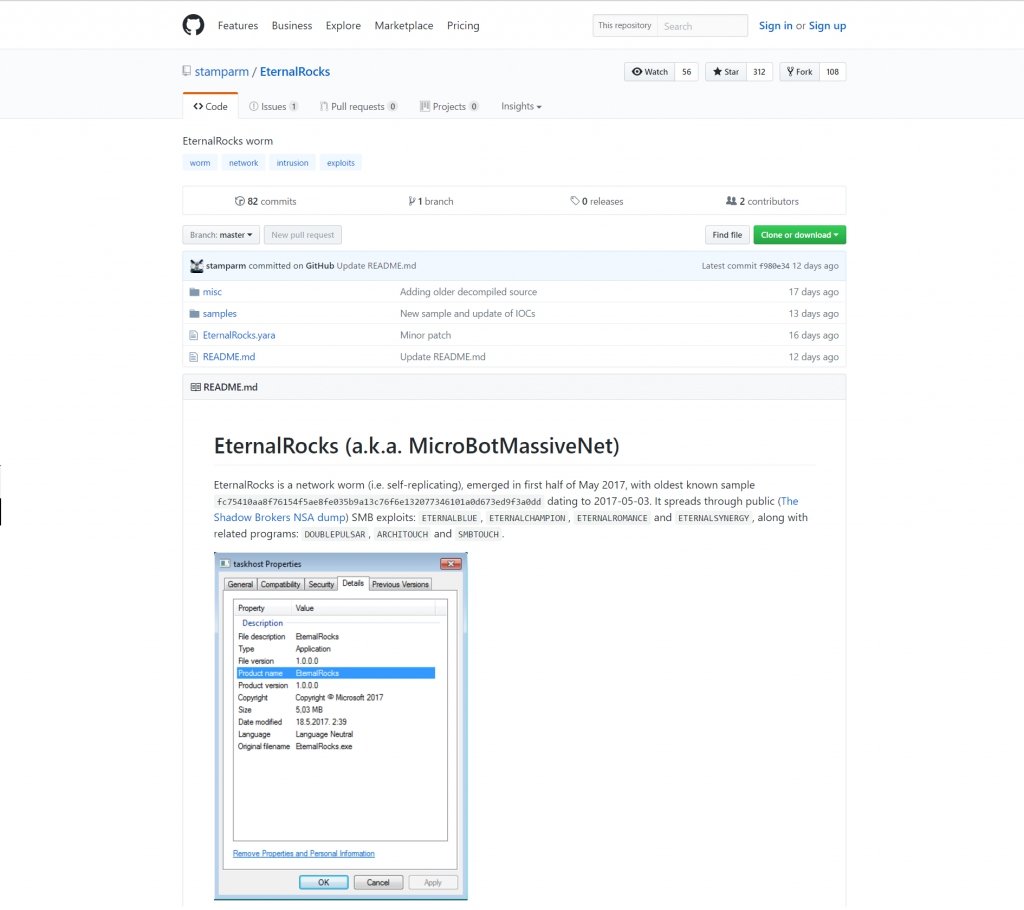The width and height of the screenshot is (1024, 910).
Task: Click the exploits topic tag
Action: pyautogui.click(x=340, y=163)
